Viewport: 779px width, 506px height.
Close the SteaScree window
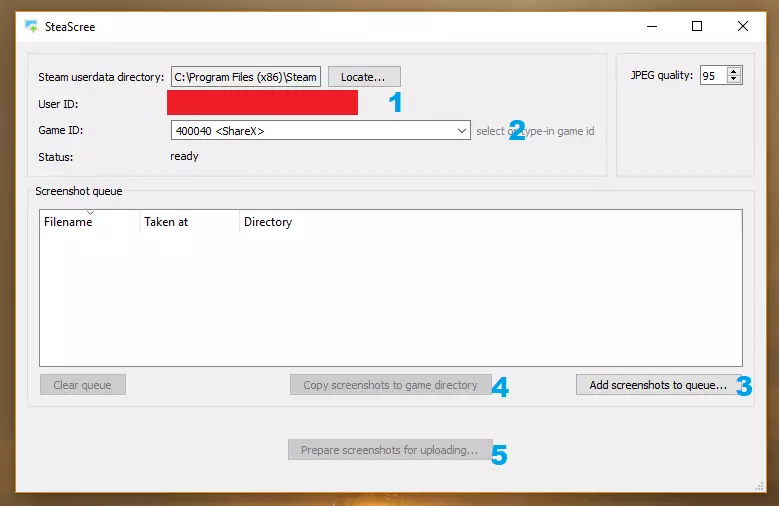743,26
